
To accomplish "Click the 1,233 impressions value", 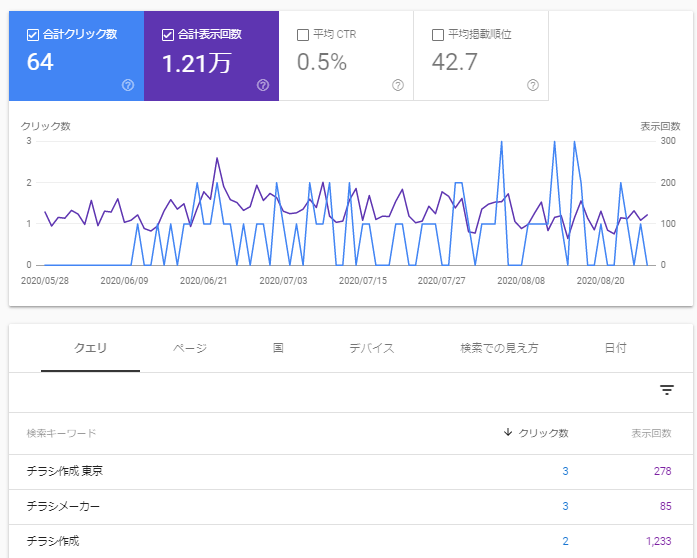I will click(658, 541).
